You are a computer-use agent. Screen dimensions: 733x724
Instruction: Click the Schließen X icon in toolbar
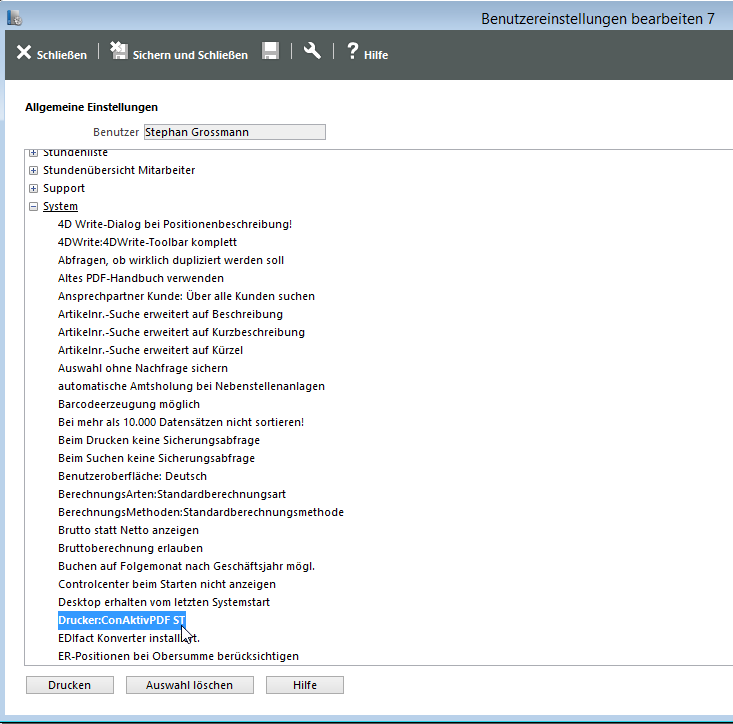[x=24, y=53]
